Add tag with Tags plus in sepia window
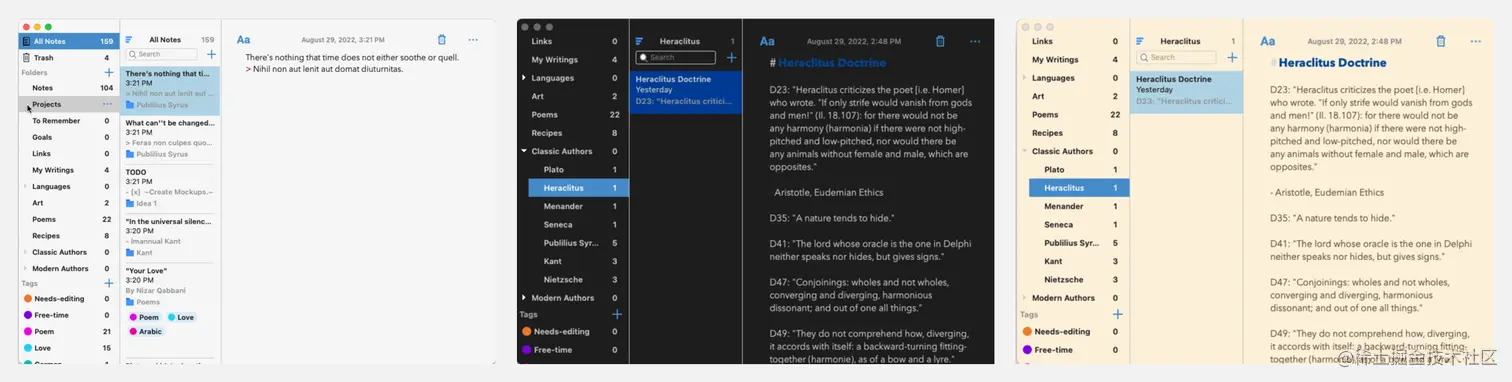The width and height of the screenshot is (1512, 382). click(1118, 314)
